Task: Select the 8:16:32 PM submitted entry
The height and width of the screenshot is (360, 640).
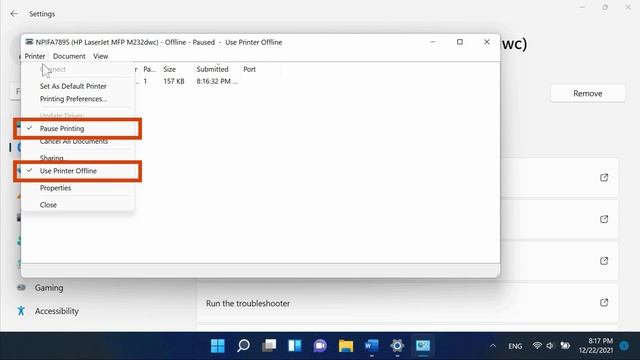Action: [217, 81]
